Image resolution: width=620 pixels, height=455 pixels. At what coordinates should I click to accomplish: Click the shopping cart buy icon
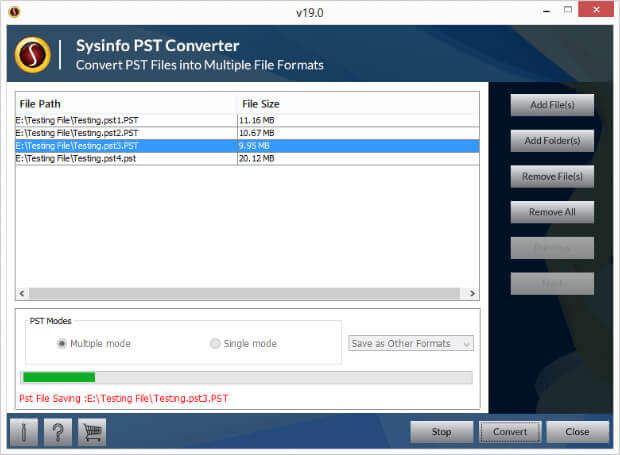tap(92, 432)
